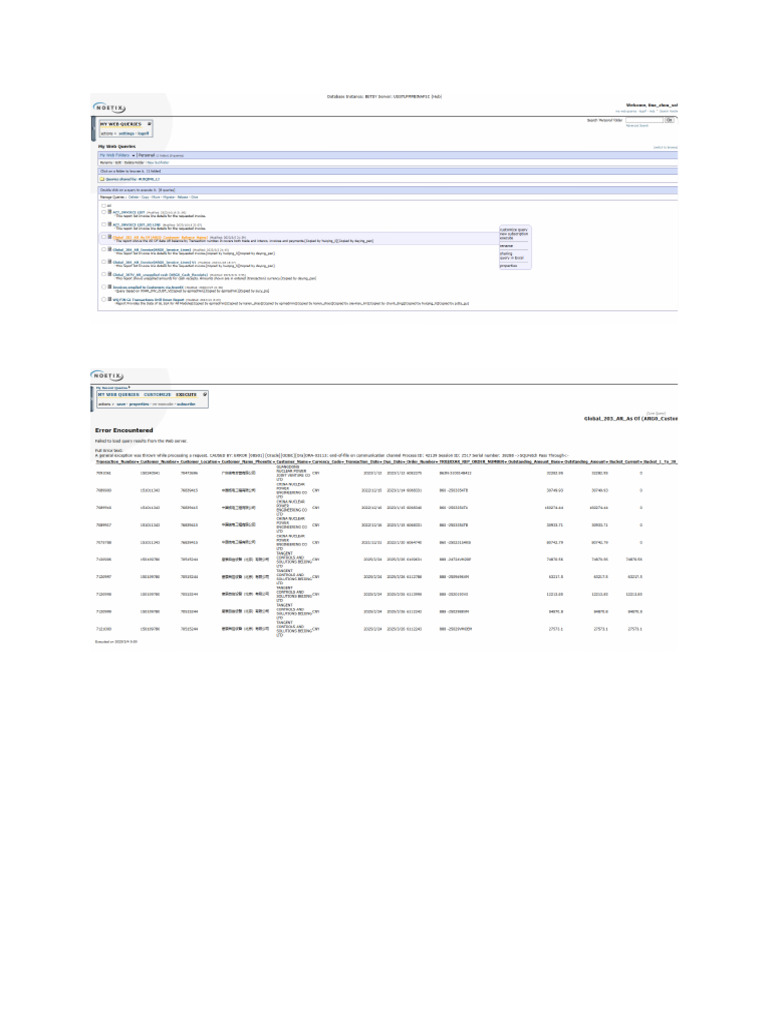Screen dimensions: 768x1024
Task: Open the Transaction_Number column dropdown
Action: pos(138,462)
